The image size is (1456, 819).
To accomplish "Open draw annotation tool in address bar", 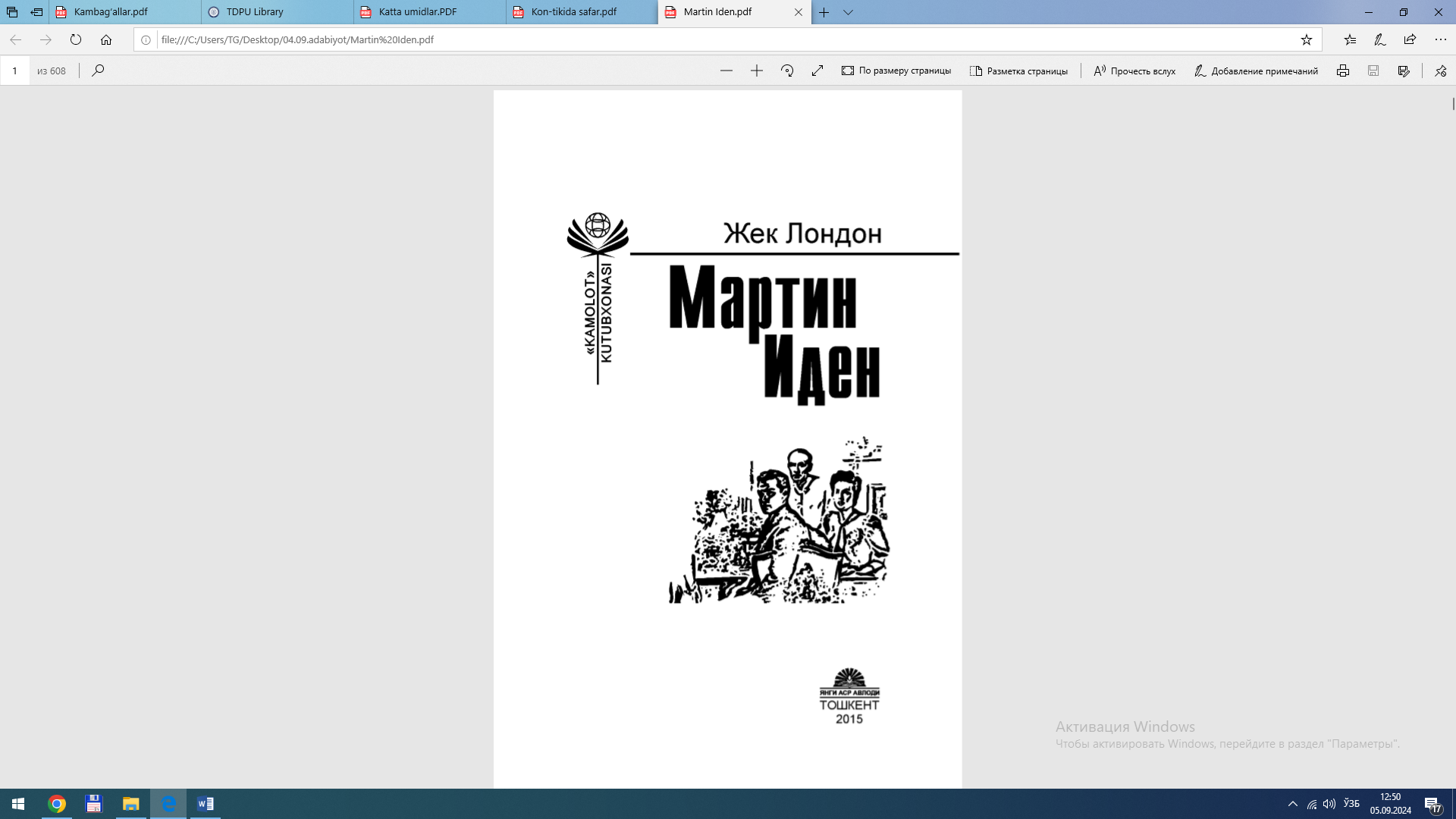I will pyautogui.click(x=1380, y=40).
